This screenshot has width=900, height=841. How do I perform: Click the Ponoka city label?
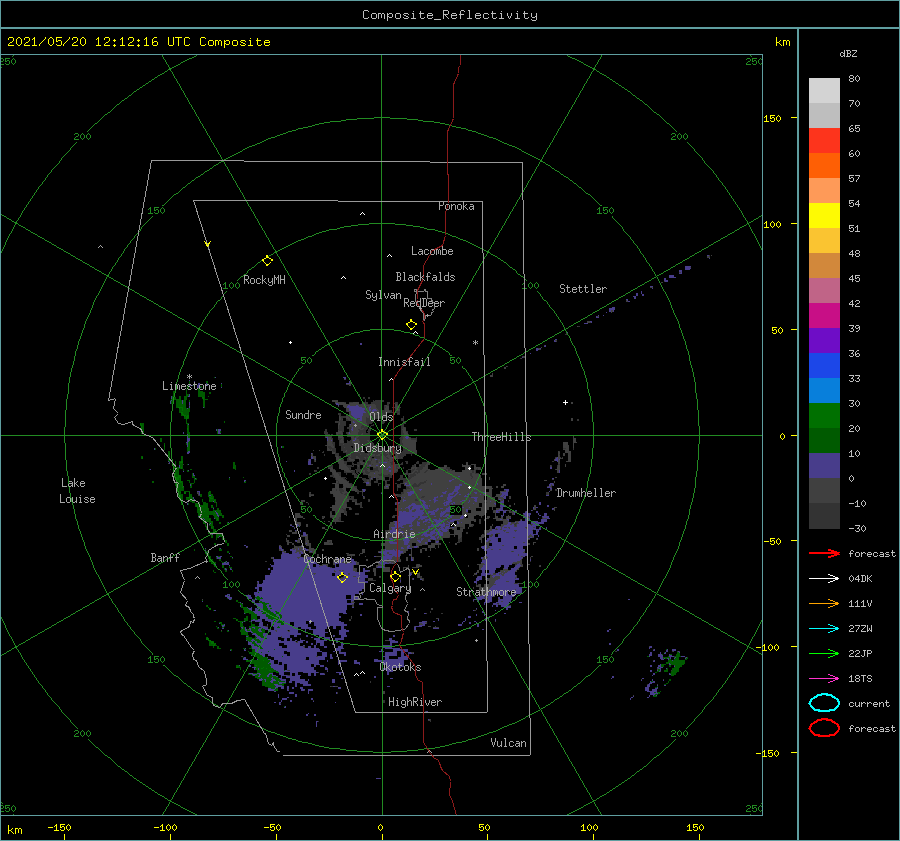456,206
